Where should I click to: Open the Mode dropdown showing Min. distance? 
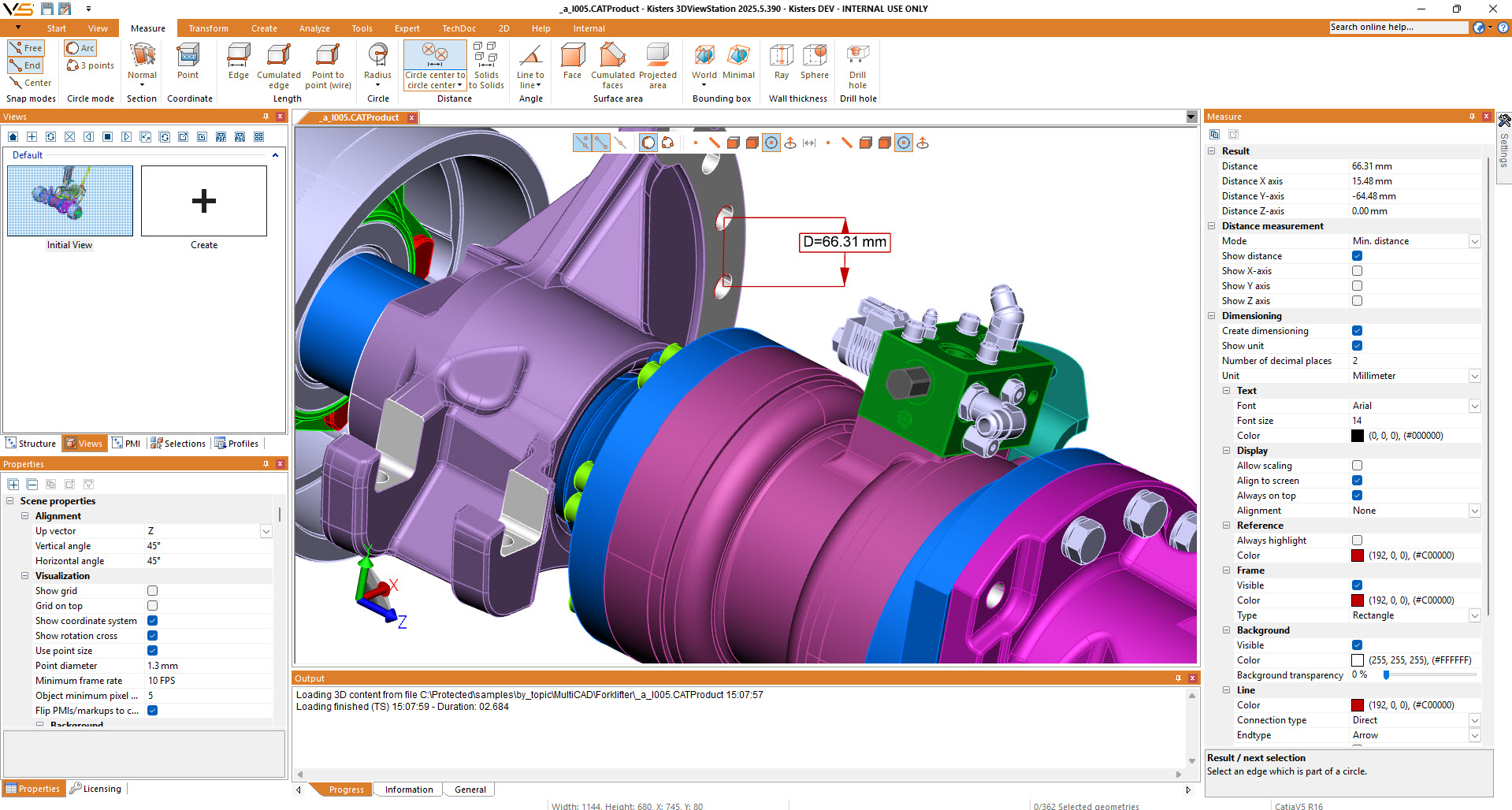point(1474,241)
